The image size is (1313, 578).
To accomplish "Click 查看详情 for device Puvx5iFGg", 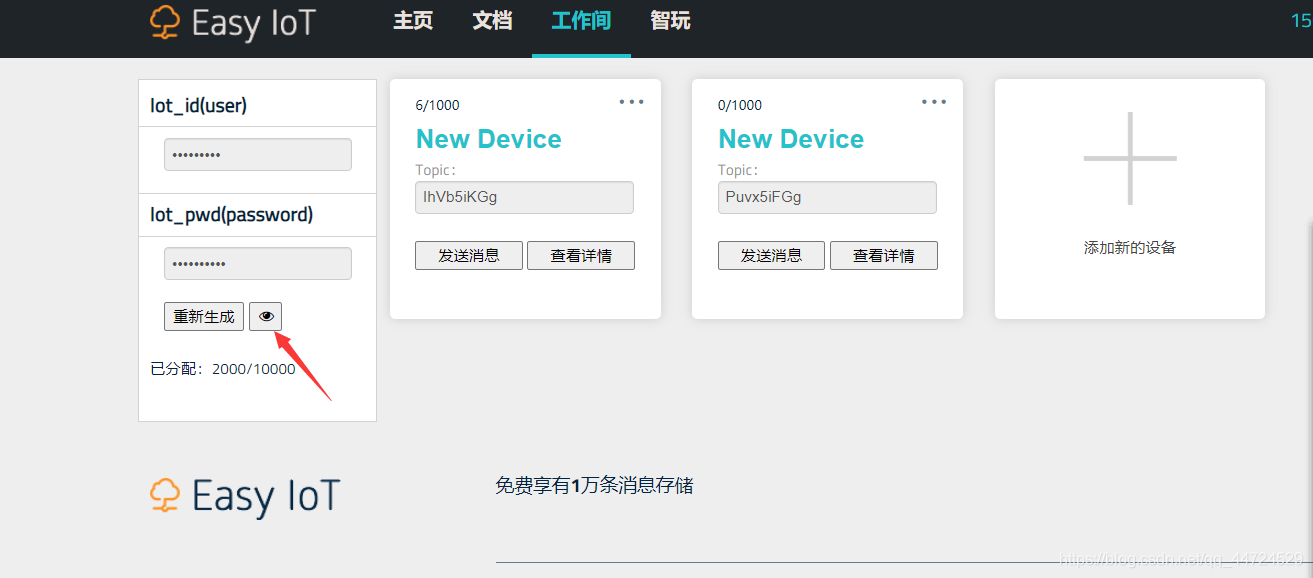I will coord(884,255).
